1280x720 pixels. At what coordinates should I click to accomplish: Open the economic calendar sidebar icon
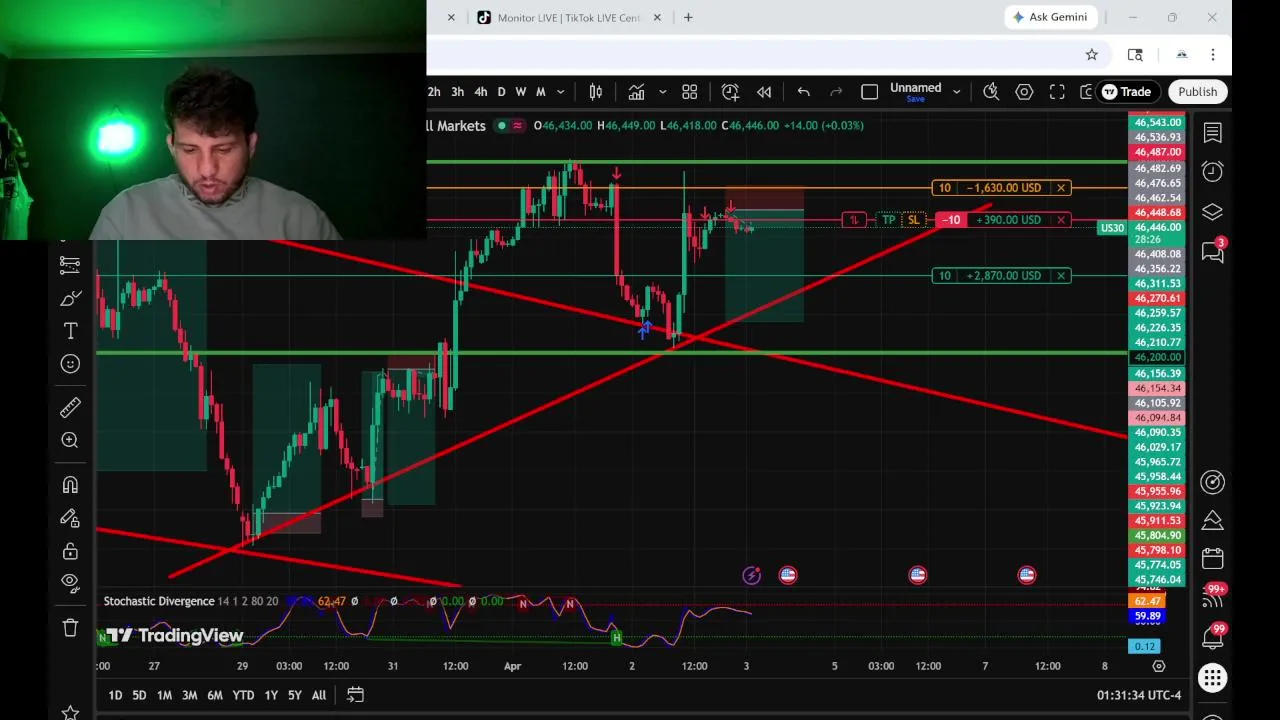click(x=1213, y=558)
